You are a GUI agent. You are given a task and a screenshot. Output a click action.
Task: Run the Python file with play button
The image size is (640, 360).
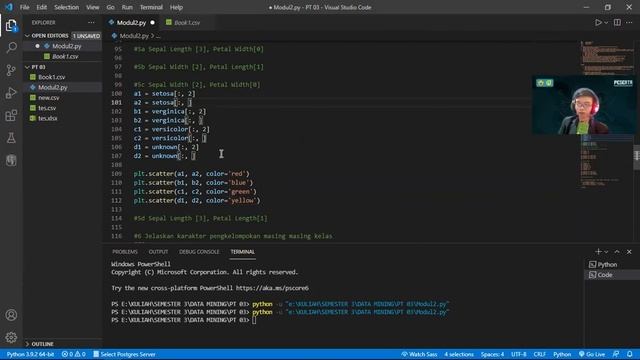tap(598, 23)
